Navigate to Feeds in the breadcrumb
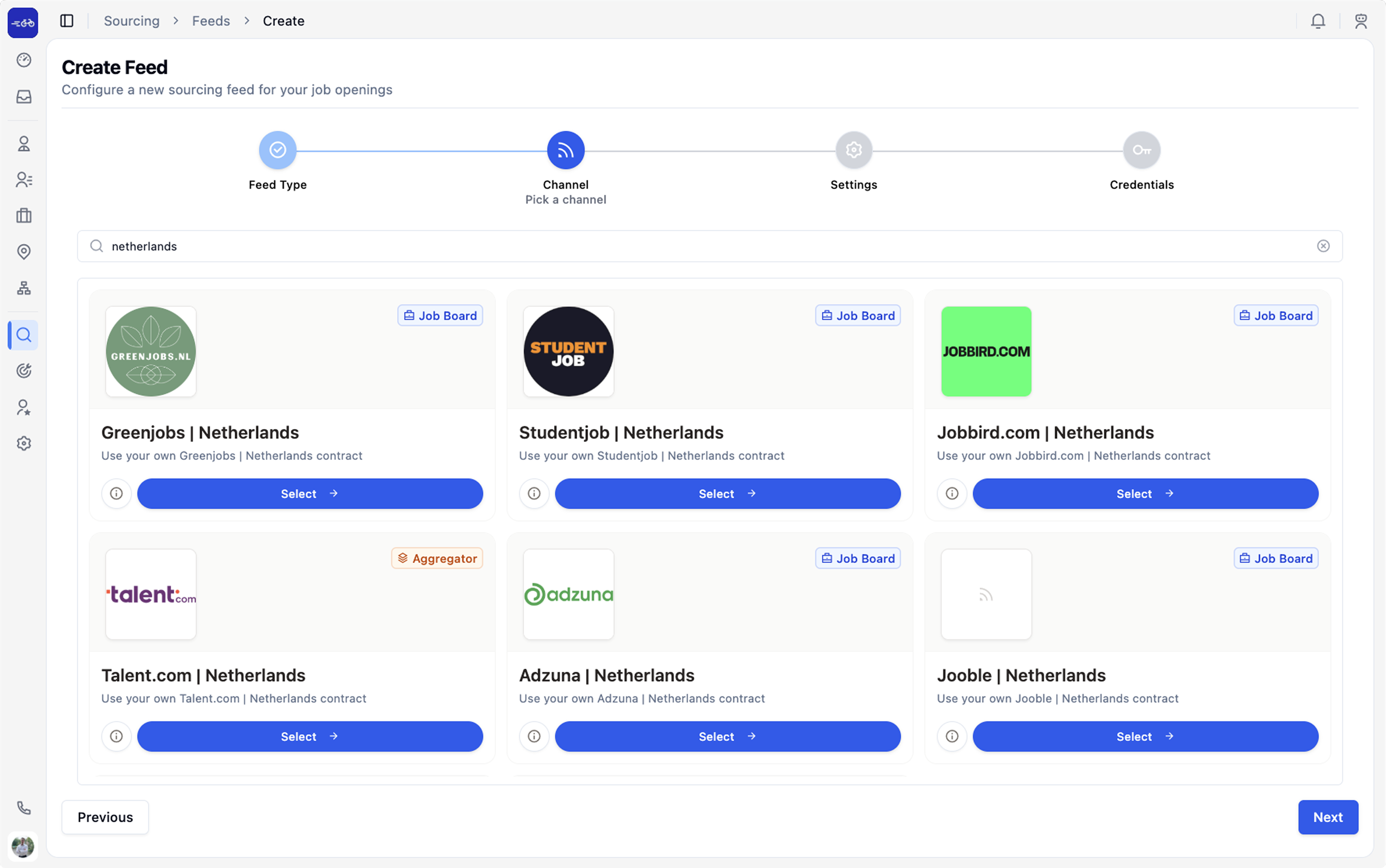Screen dimensions: 1386x868 pos(211,21)
